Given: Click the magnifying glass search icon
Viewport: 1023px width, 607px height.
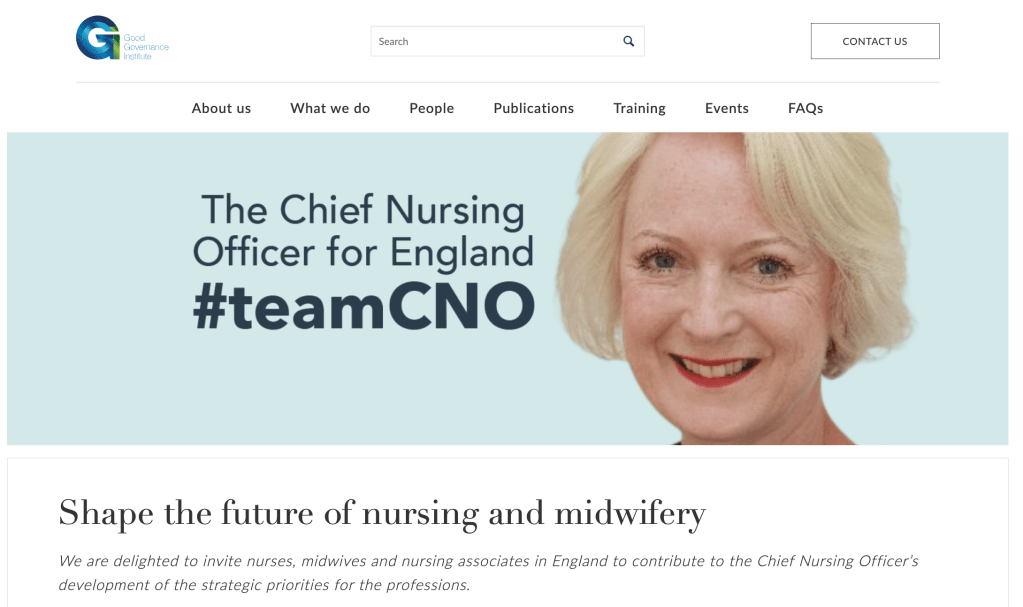Looking at the screenshot, I should [x=628, y=41].
